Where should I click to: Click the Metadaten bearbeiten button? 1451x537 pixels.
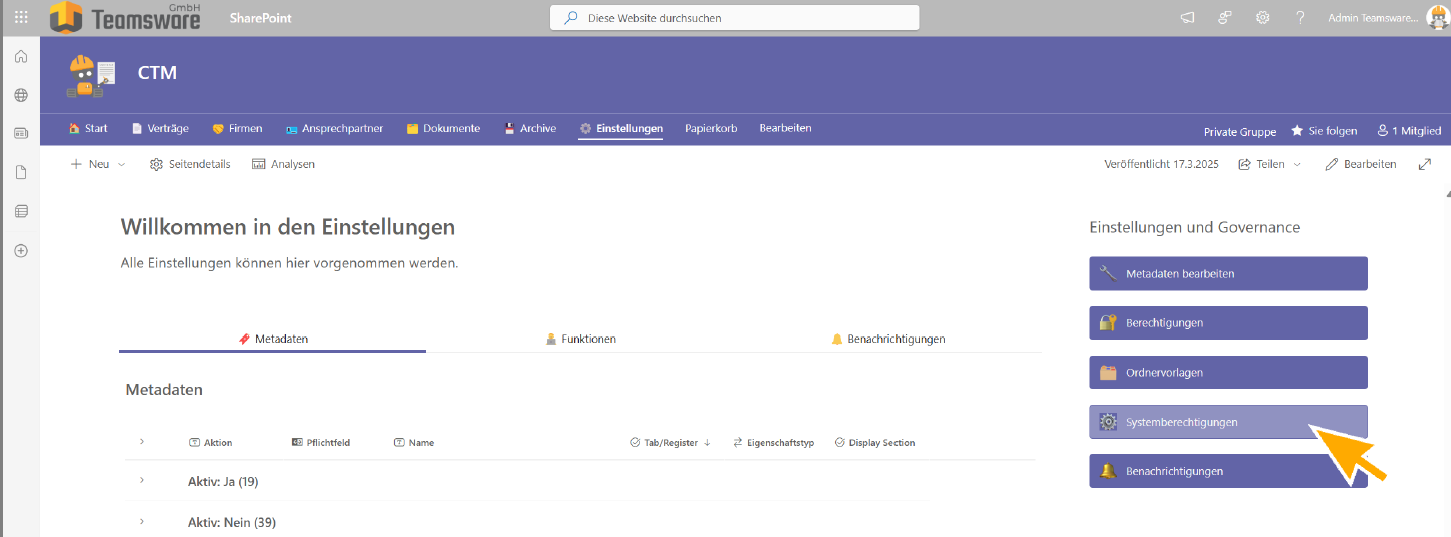[x=1227, y=273]
